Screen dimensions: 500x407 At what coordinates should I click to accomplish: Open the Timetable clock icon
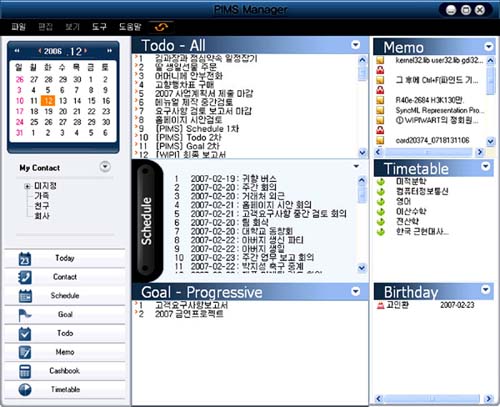click(25, 389)
